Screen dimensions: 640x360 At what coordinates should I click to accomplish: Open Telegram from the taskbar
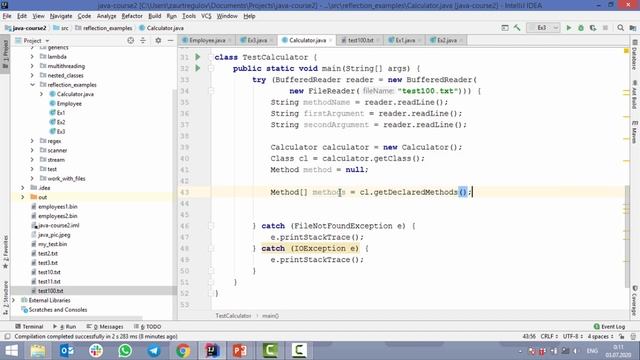coord(154,351)
